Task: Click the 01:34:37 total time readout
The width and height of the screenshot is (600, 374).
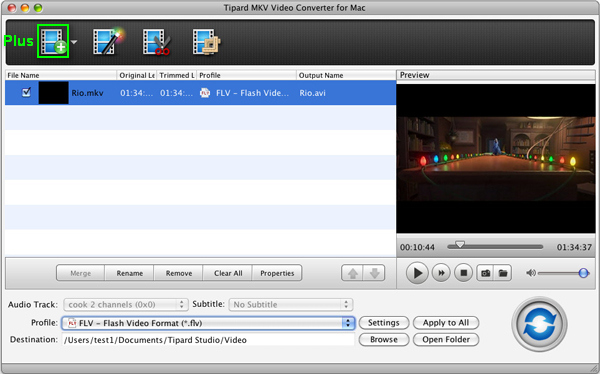Action: (x=574, y=247)
